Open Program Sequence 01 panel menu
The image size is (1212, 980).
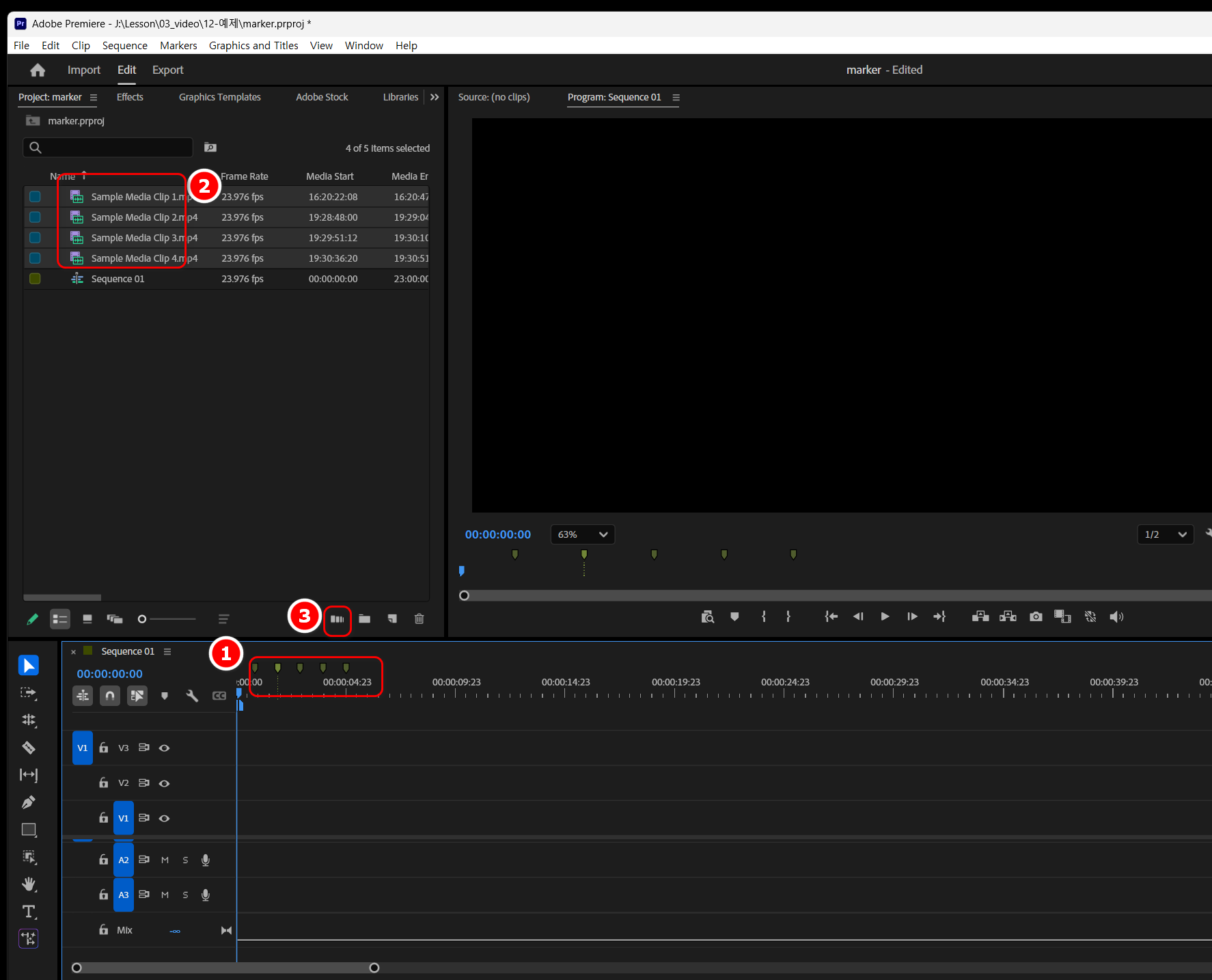(x=676, y=97)
